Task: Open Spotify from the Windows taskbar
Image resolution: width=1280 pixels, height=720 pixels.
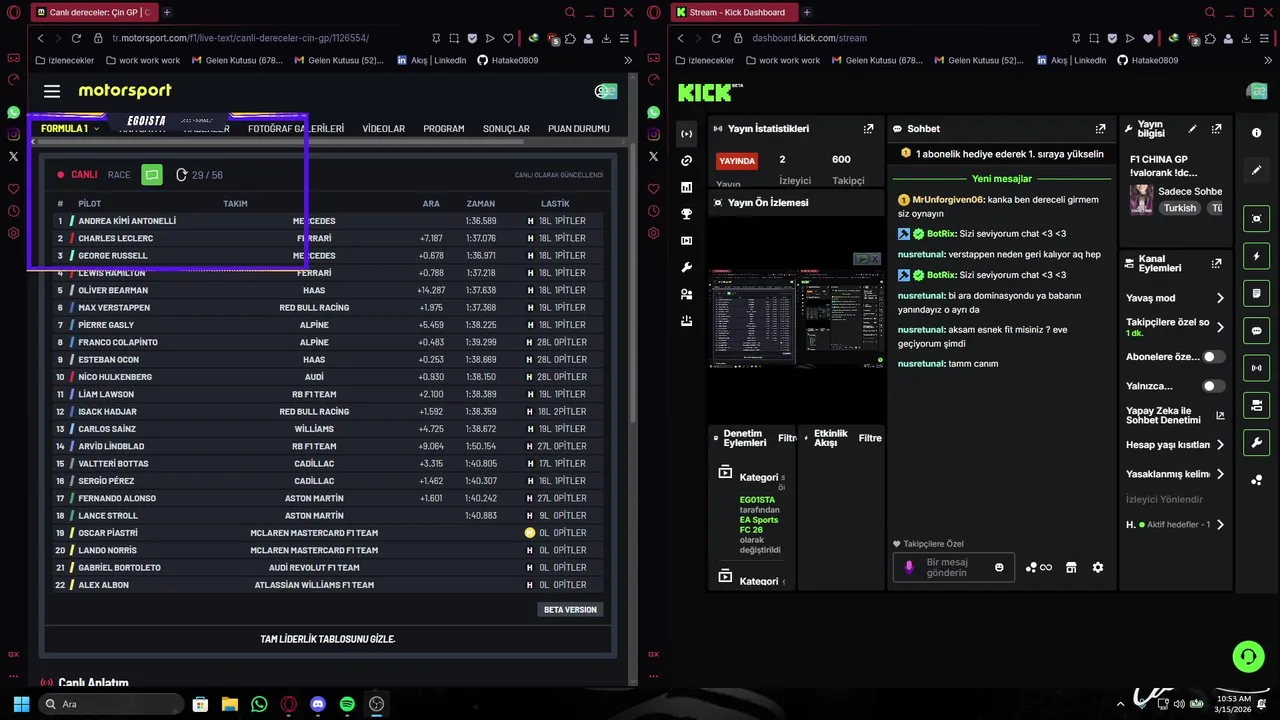Action: 347,704
